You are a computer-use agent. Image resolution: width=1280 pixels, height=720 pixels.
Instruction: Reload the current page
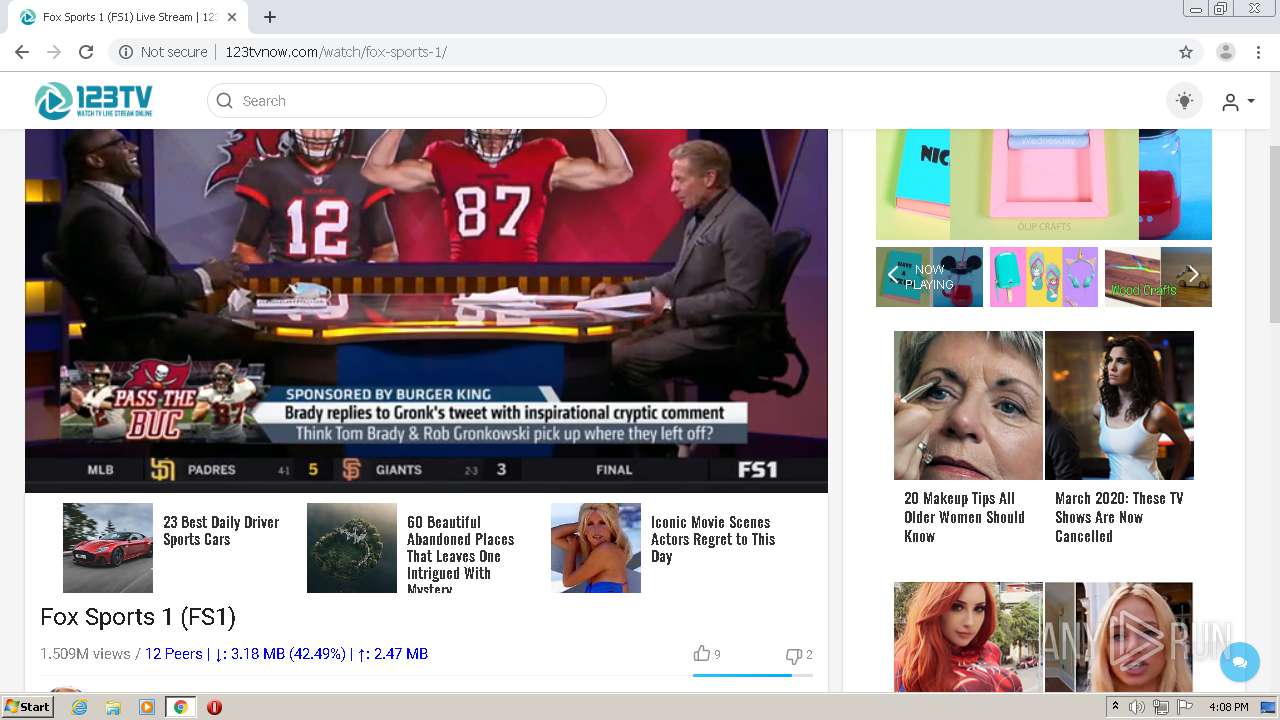click(86, 52)
